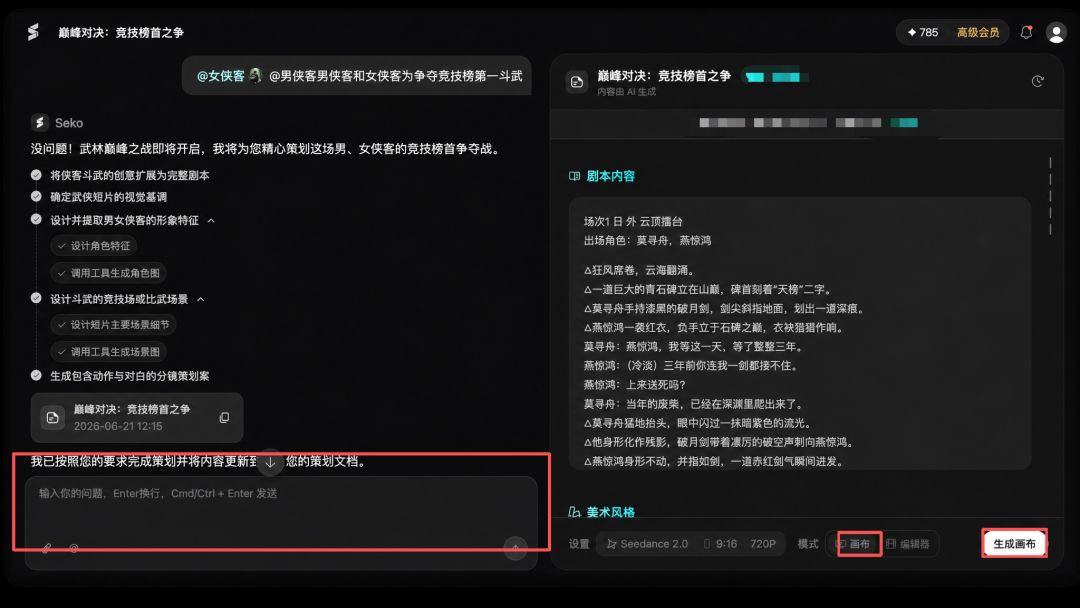Viewport: 1080px width, 608px height.
Task: Open the 巅峰对决 document card in the chat
Action: [137, 417]
